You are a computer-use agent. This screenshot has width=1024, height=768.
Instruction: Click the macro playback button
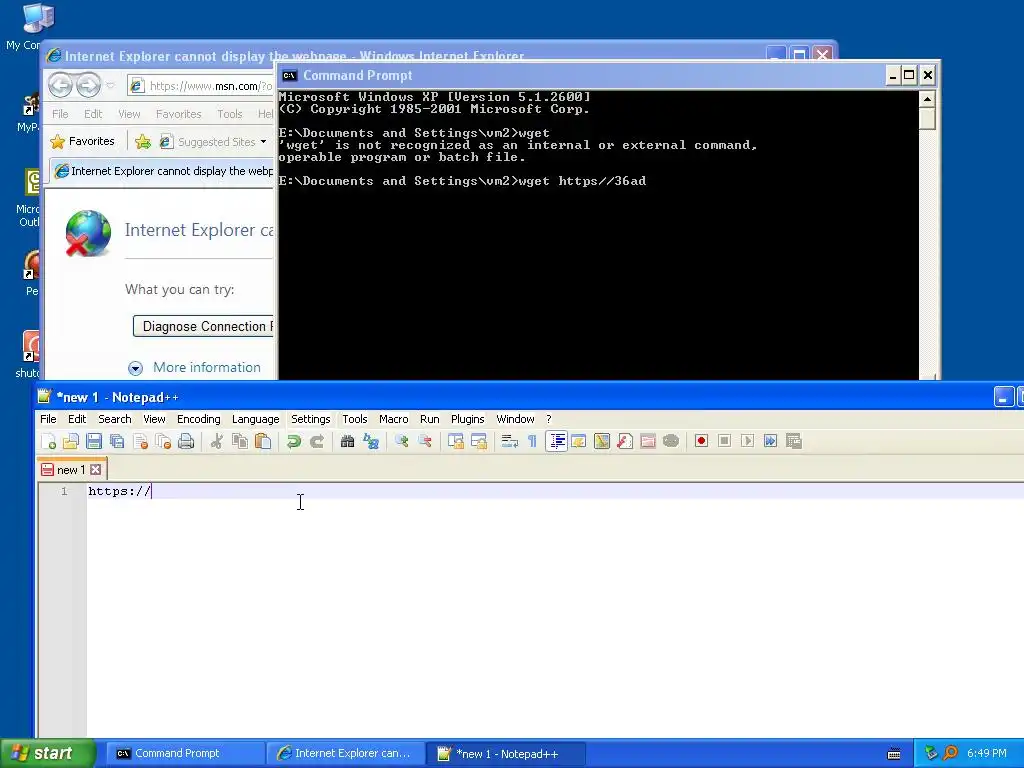[x=748, y=441]
